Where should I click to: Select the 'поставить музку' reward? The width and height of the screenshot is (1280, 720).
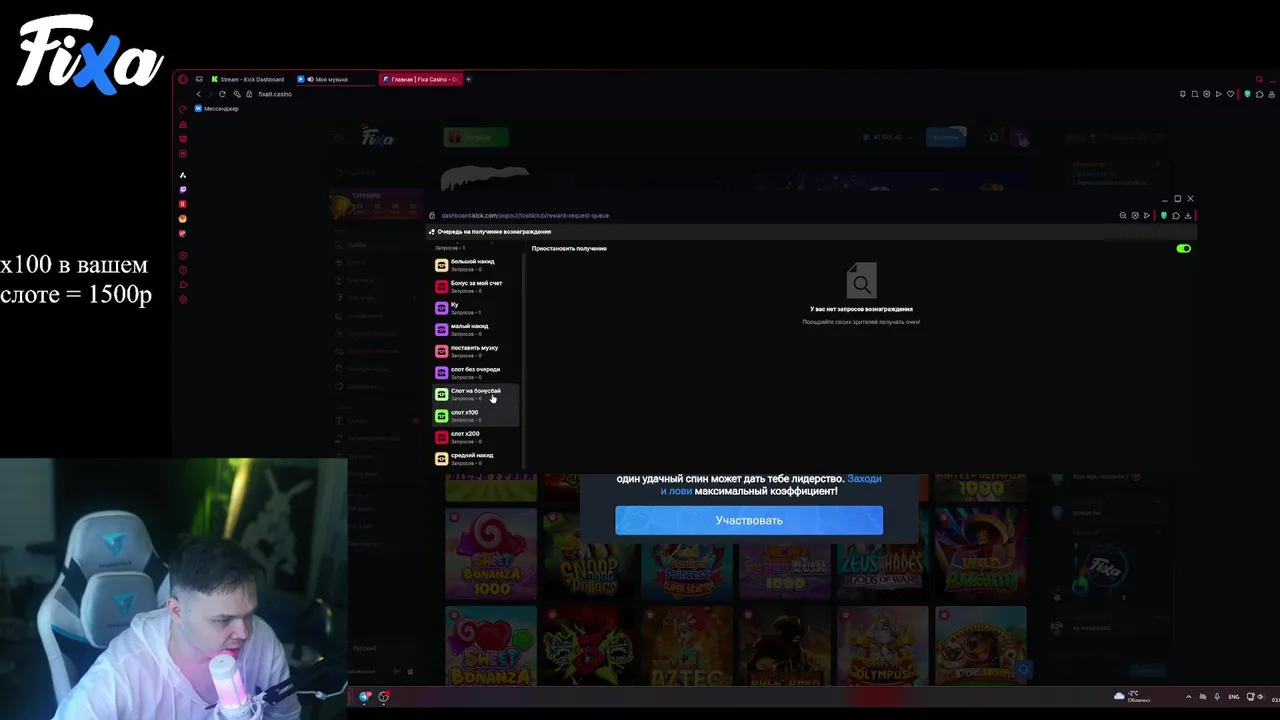tap(476, 351)
